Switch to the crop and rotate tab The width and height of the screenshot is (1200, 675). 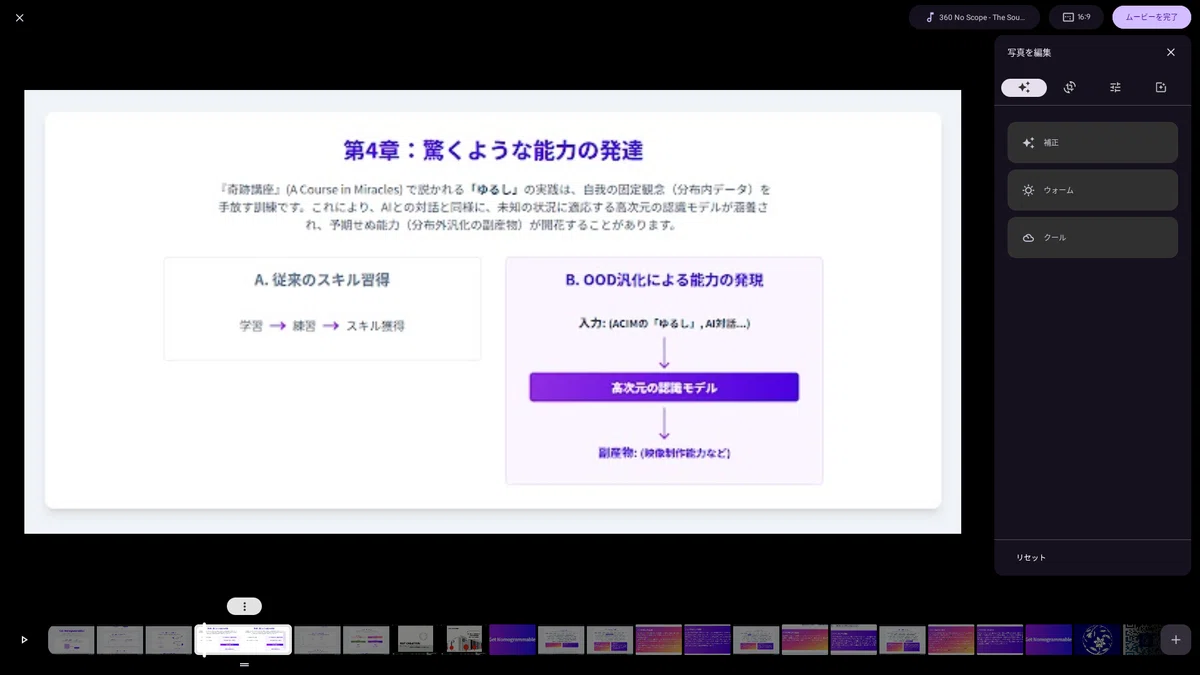coord(1069,88)
